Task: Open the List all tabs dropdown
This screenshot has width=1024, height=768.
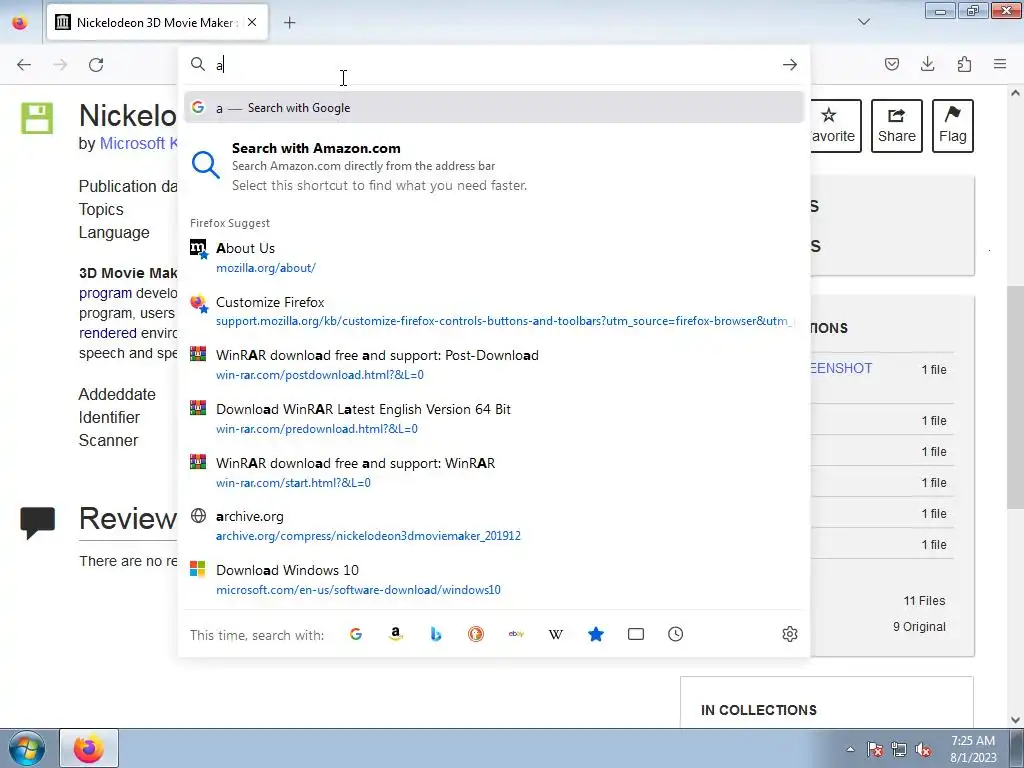Action: pos(863,22)
